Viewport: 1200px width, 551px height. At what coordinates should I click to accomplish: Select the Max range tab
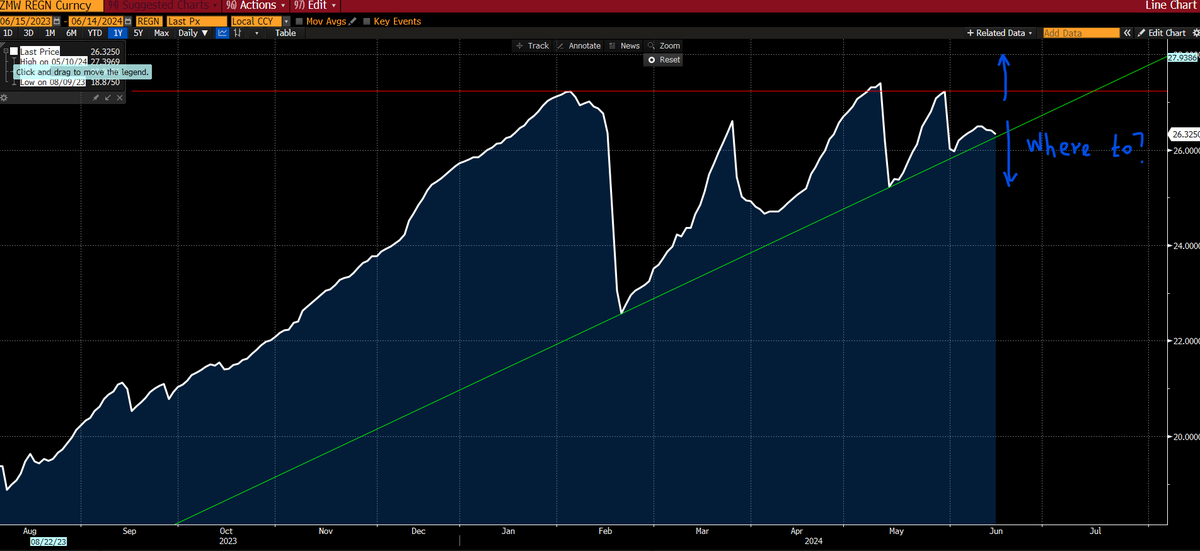point(161,33)
